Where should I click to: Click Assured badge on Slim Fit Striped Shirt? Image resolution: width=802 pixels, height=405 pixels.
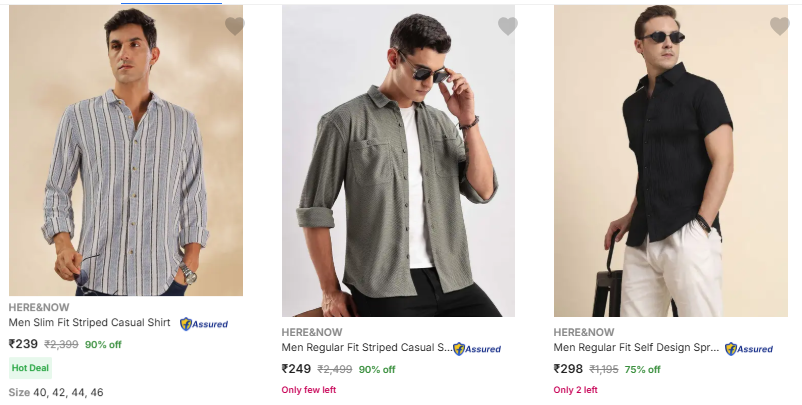(x=204, y=324)
